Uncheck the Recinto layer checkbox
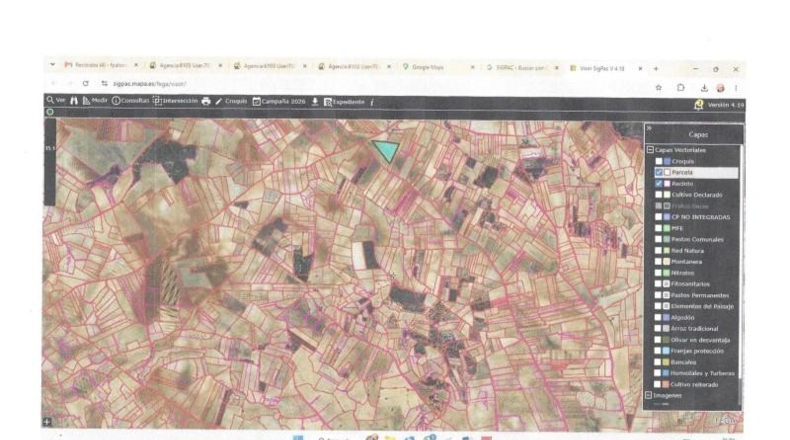 point(659,183)
